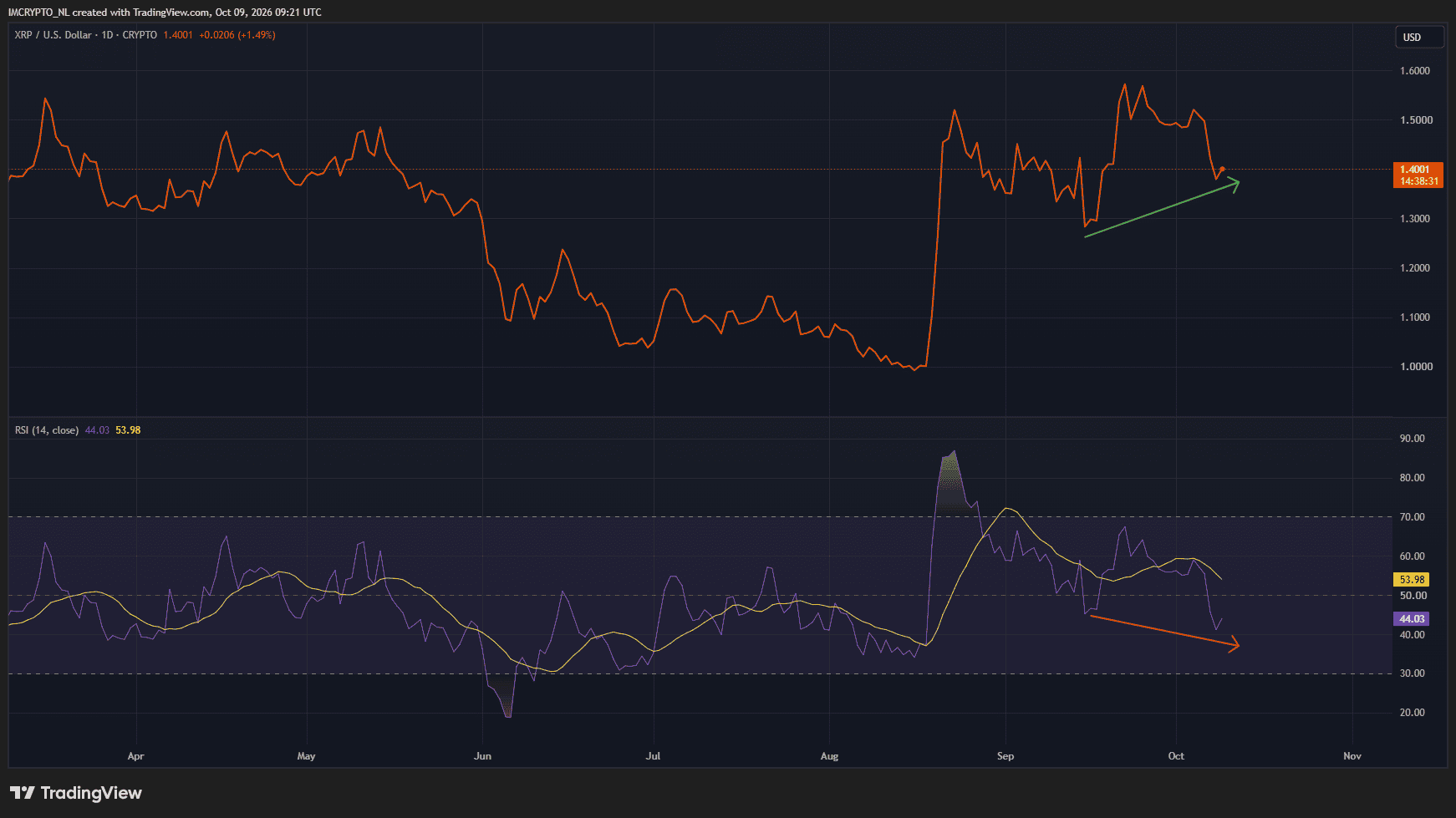Screen dimensions: 1456x818
Task: Click the Oct label on time axis
Action: (x=1176, y=756)
